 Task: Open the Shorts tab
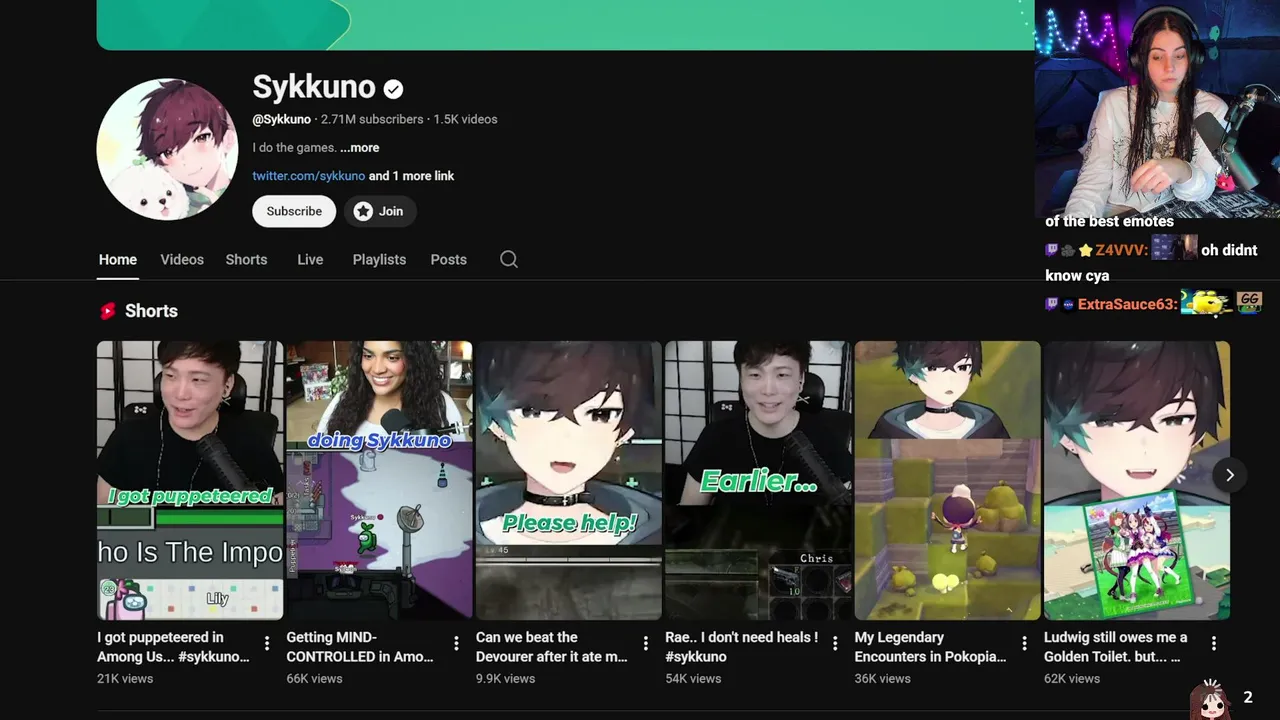[x=246, y=259]
